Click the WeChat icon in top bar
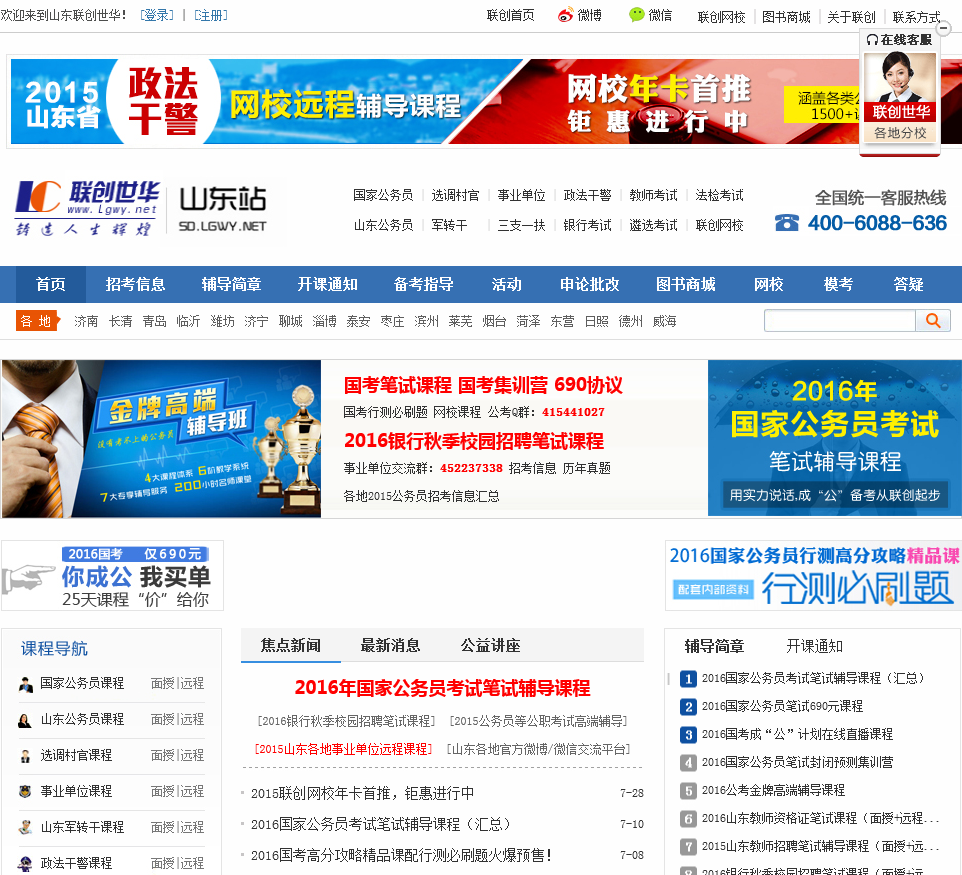Image resolution: width=962 pixels, height=875 pixels. (637, 15)
